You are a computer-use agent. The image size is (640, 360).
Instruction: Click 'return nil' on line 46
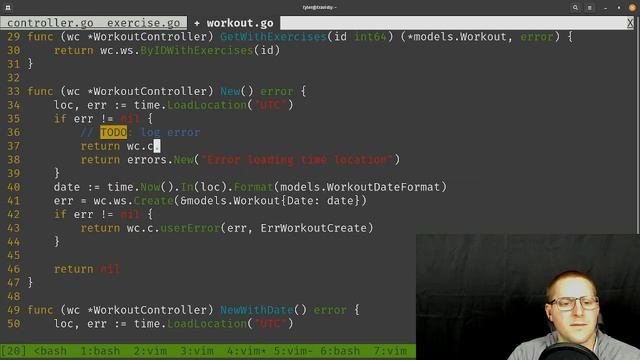(87, 269)
